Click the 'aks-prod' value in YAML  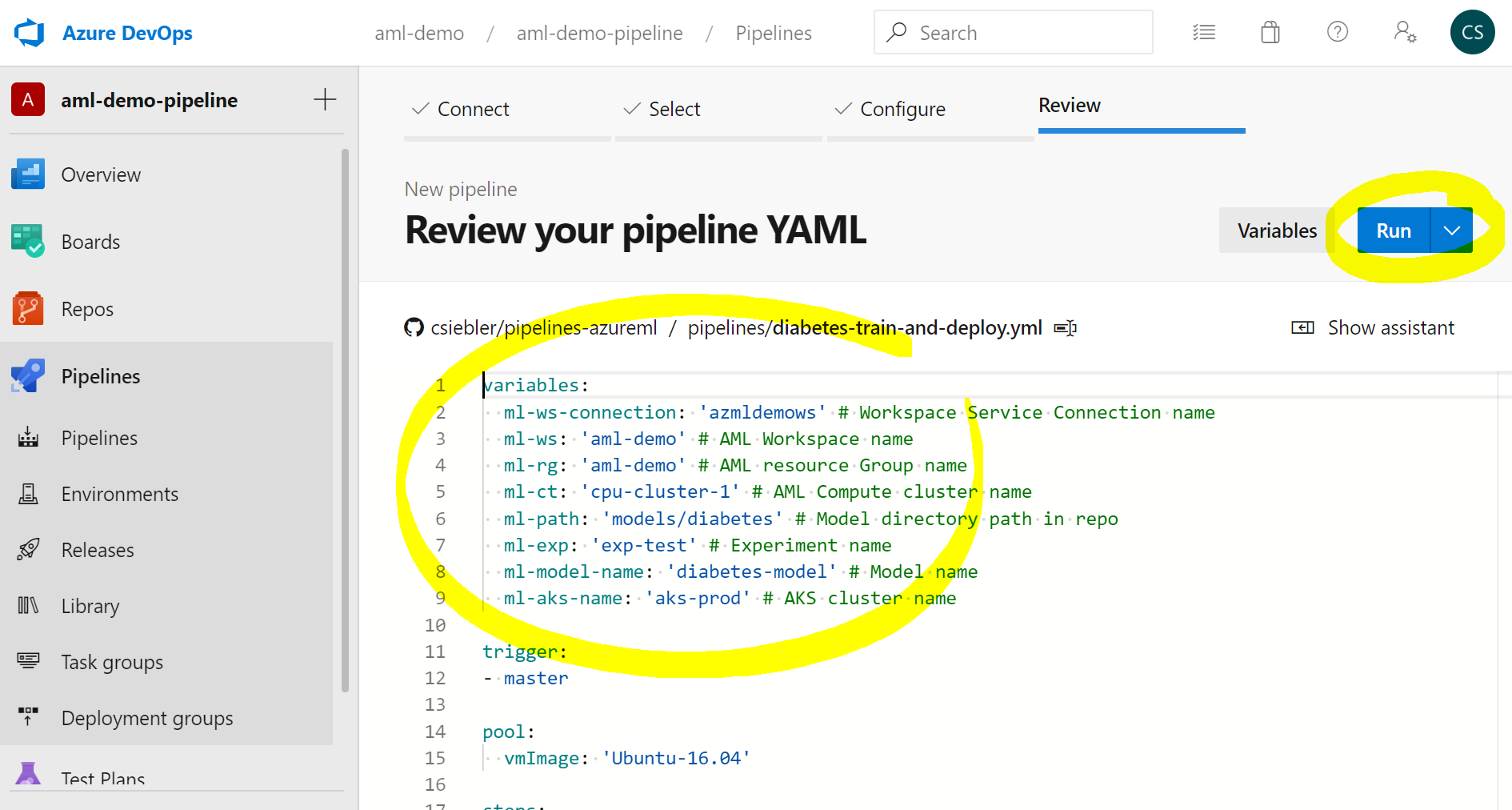(x=698, y=598)
